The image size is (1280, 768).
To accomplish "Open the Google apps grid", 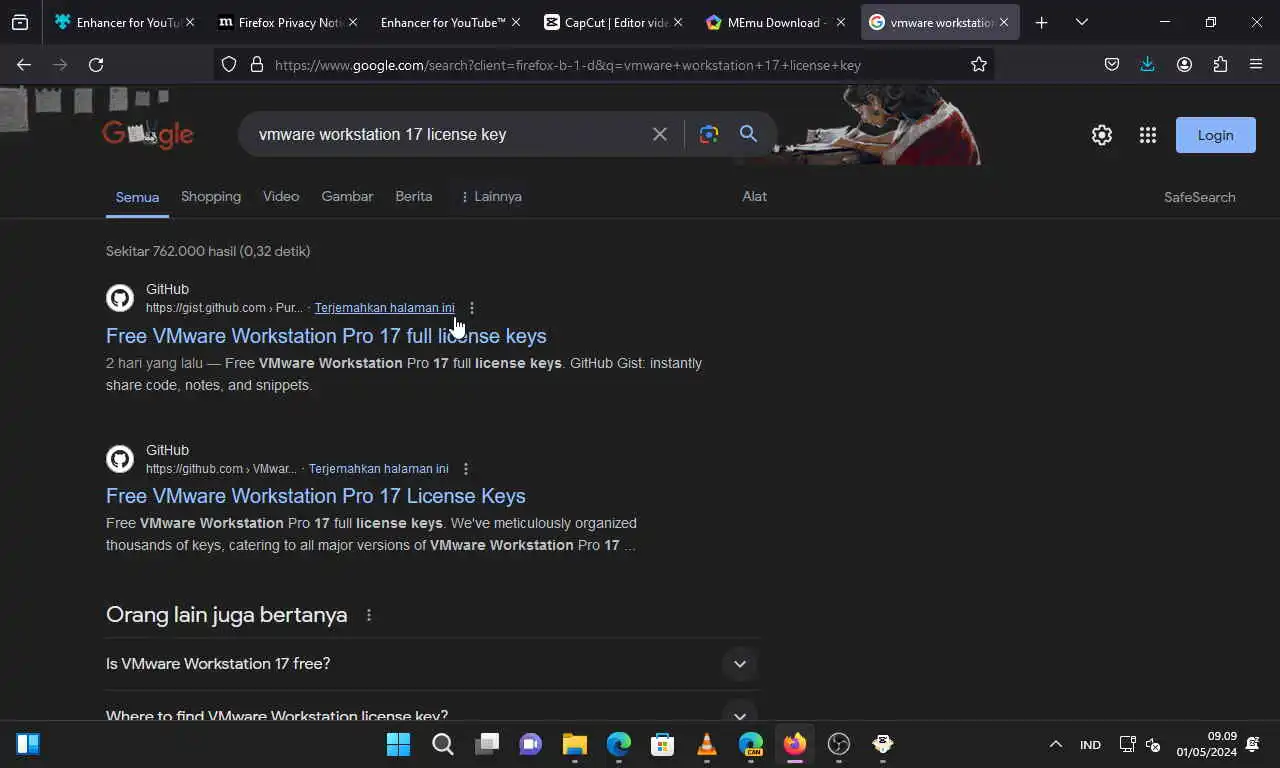I will [x=1148, y=135].
